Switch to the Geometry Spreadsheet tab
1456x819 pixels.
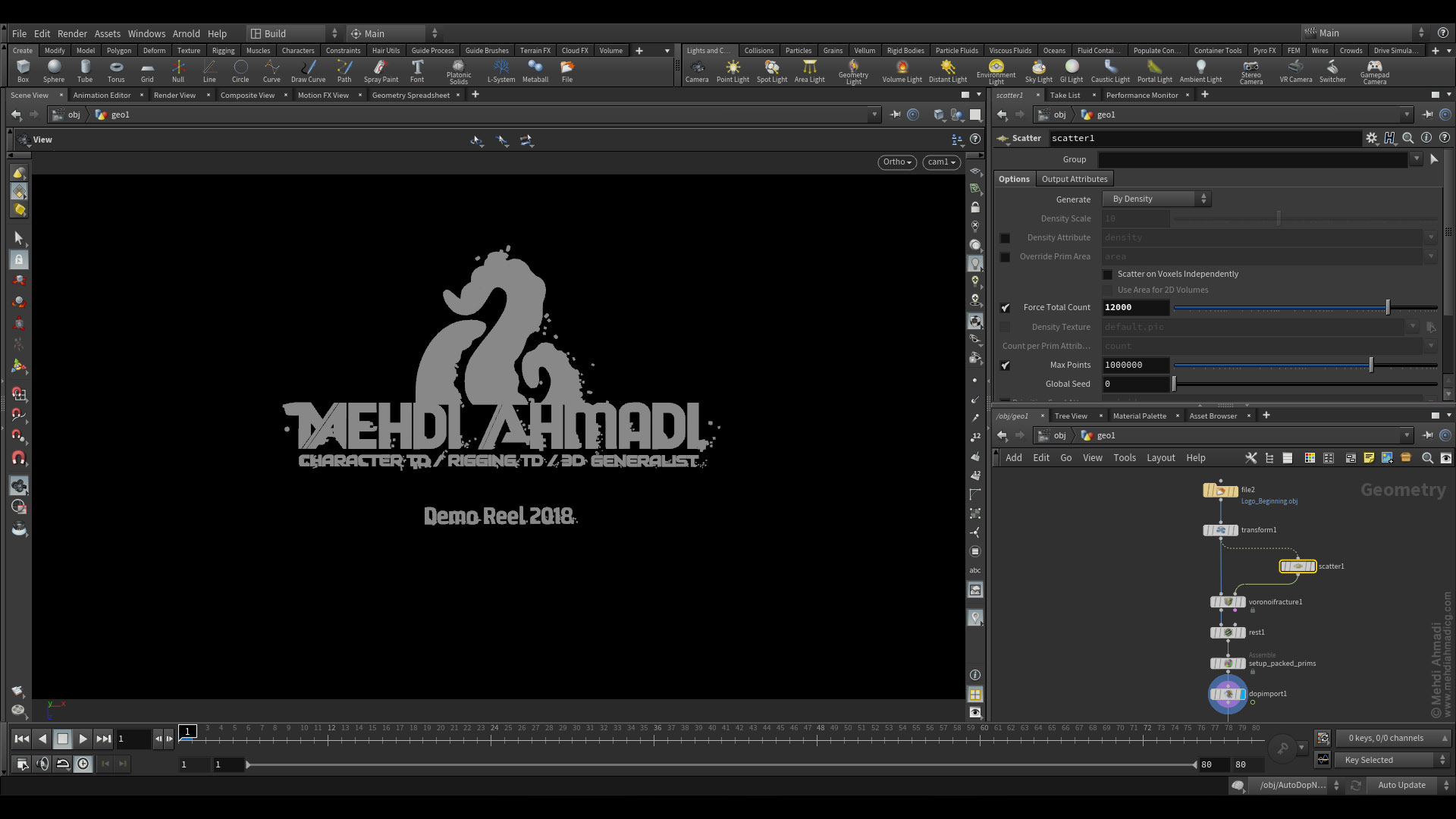click(x=410, y=95)
